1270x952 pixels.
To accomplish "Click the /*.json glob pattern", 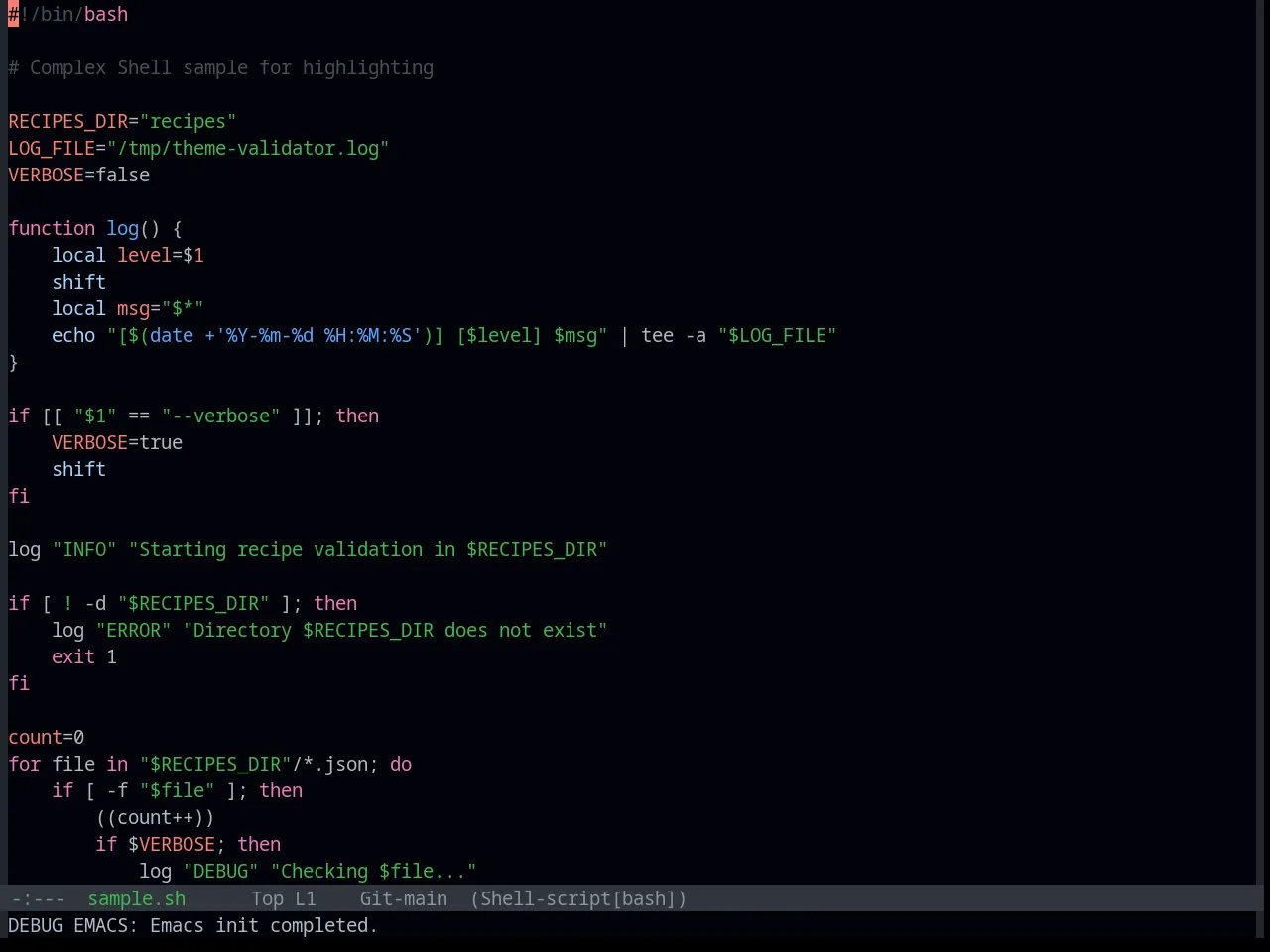I will (x=330, y=764).
